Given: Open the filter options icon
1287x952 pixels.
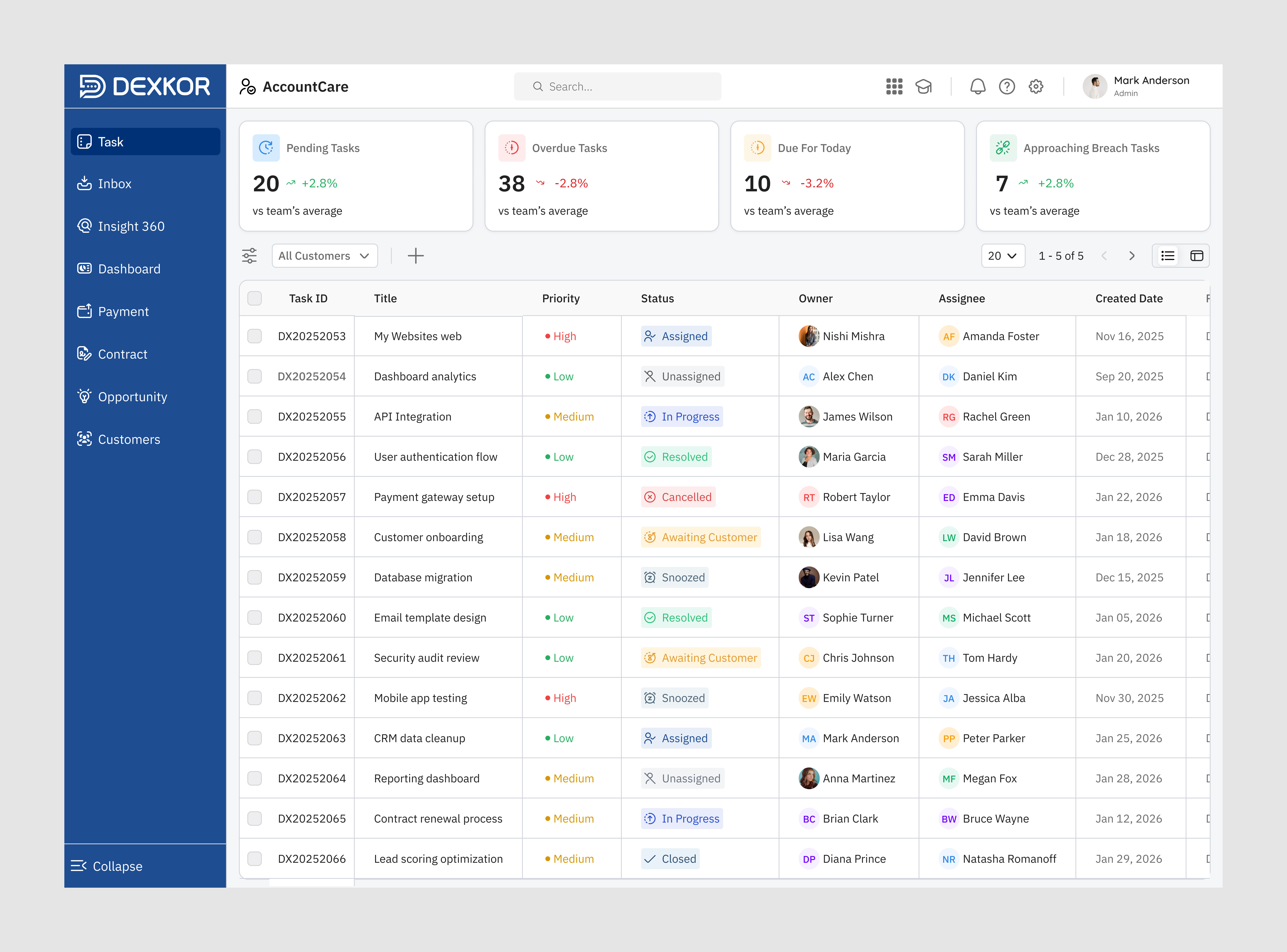Looking at the screenshot, I should coord(250,255).
